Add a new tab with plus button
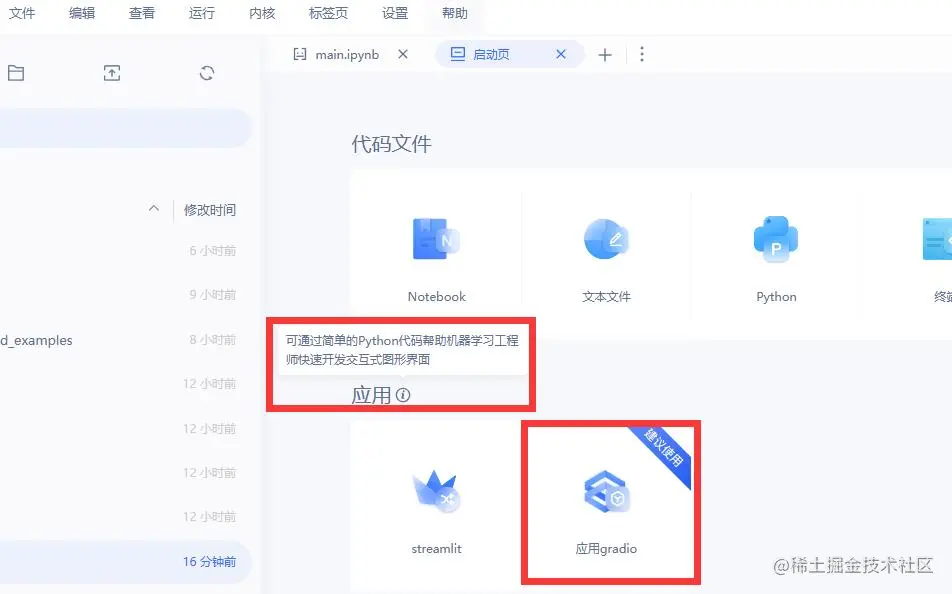Image resolution: width=952 pixels, height=594 pixels. tap(605, 55)
